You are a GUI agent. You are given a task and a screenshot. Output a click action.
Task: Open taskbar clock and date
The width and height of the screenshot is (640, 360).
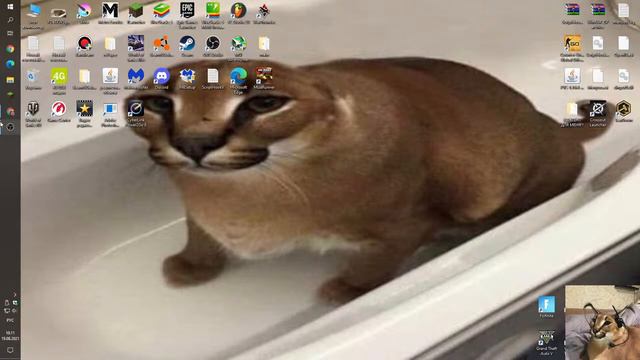pos(10,336)
